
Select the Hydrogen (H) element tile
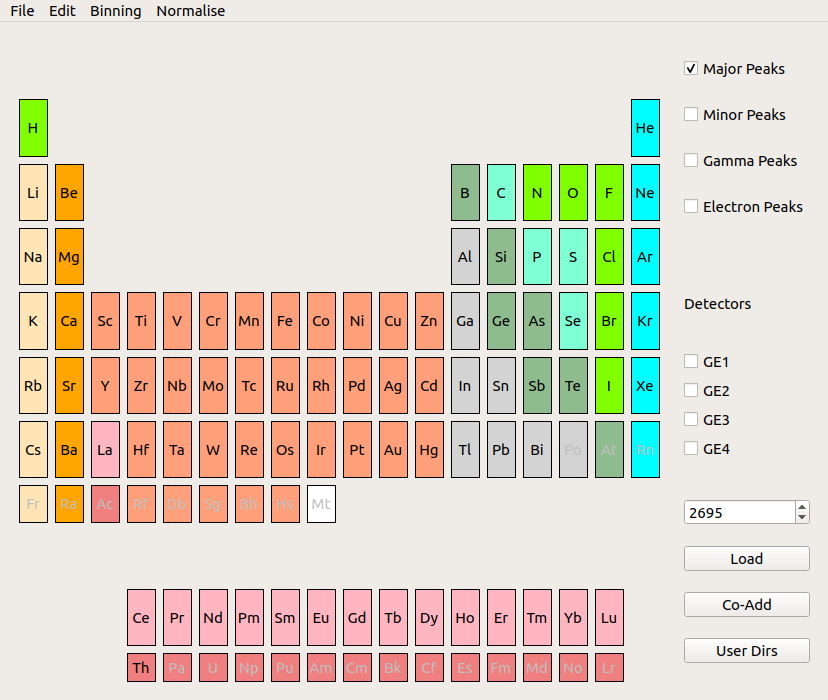(x=33, y=128)
